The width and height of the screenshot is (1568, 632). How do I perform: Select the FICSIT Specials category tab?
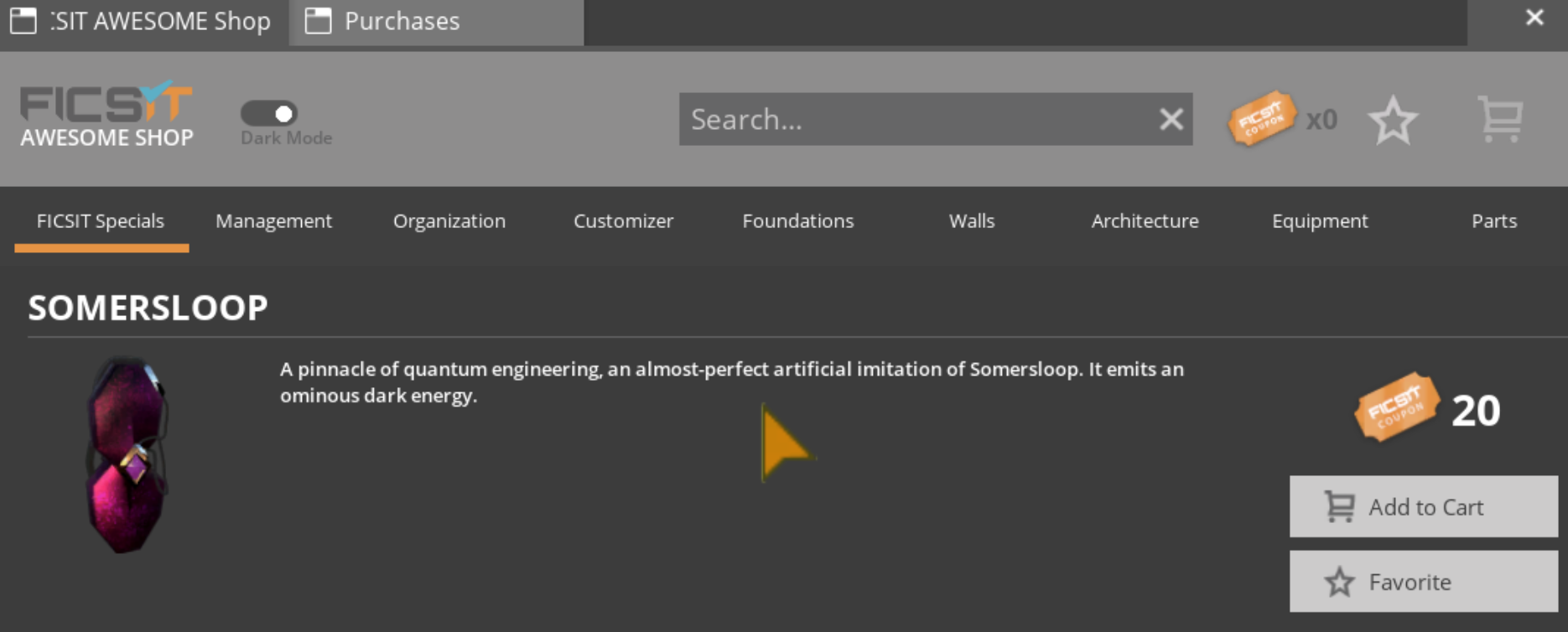(x=101, y=221)
